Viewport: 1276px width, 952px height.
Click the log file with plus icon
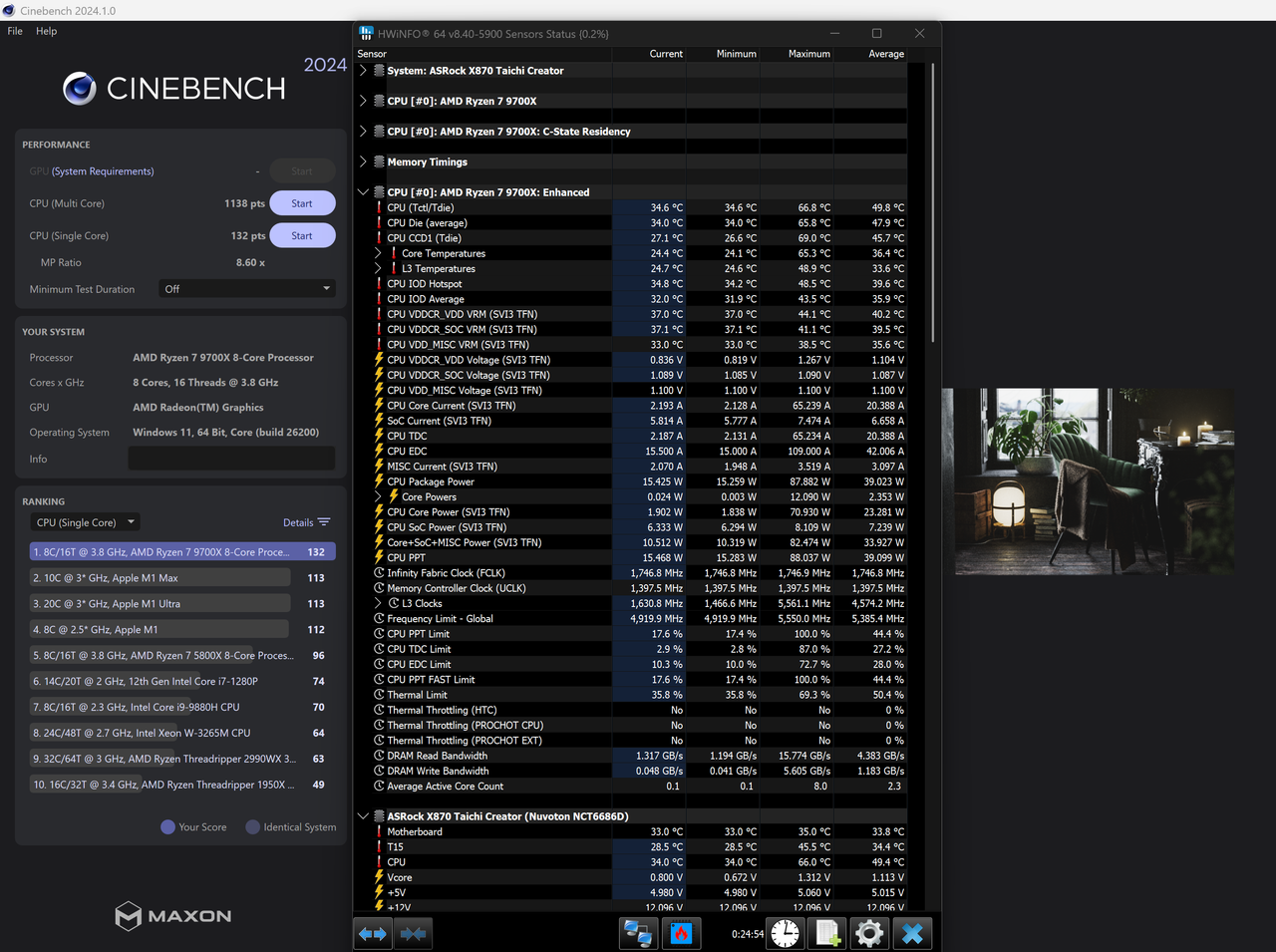pos(827,934)
